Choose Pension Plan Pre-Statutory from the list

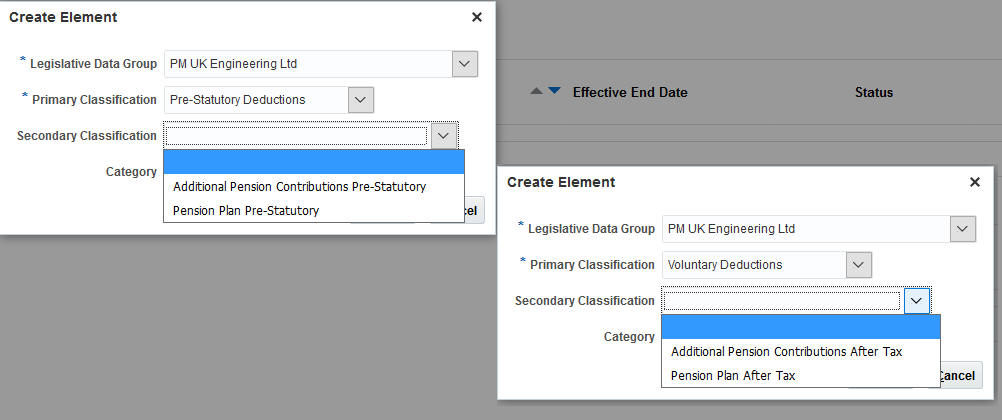(246, 211)
